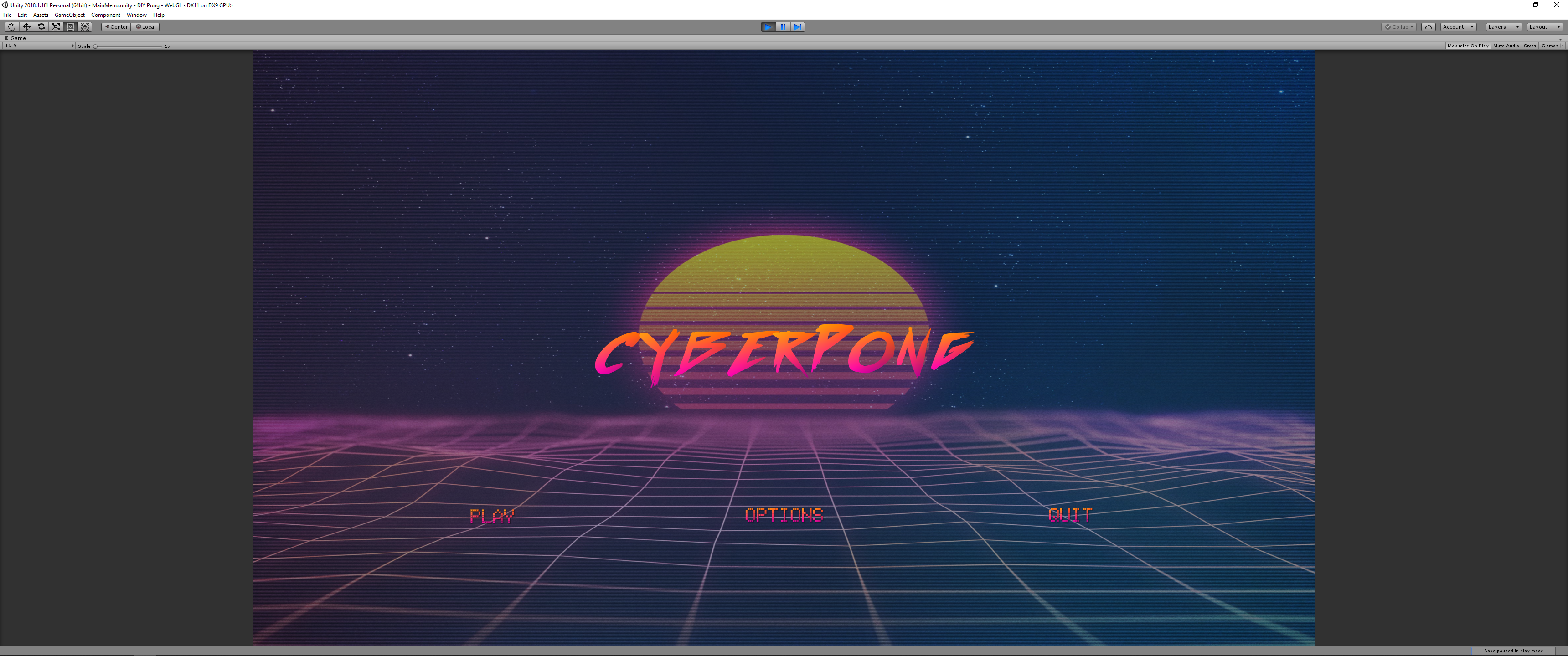Toggle the Center pivot mode button

click(116, 27)
